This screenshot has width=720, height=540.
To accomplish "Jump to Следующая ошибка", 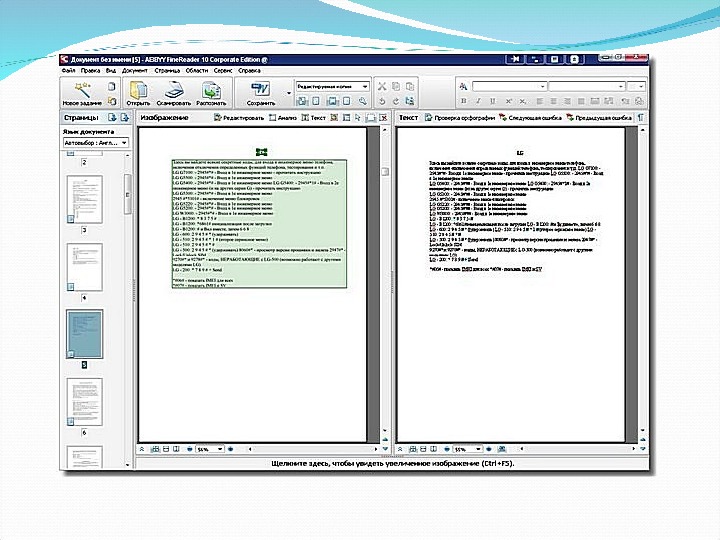I will coord(530,118).
